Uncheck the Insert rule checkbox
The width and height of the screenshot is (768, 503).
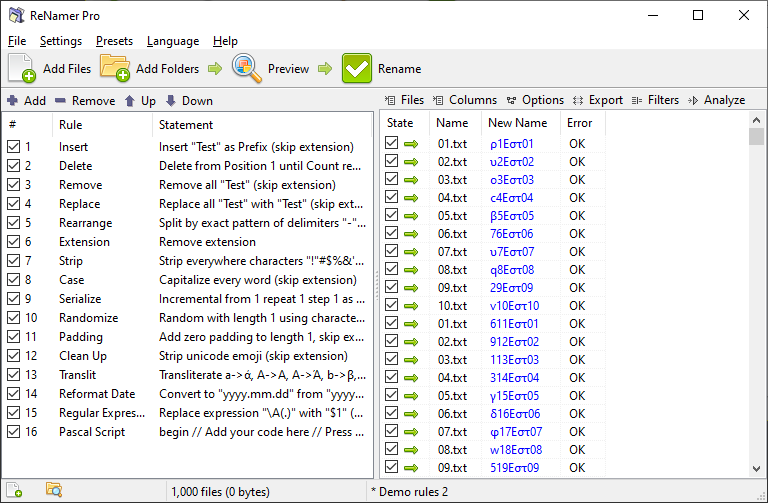[x=13, y=147]
